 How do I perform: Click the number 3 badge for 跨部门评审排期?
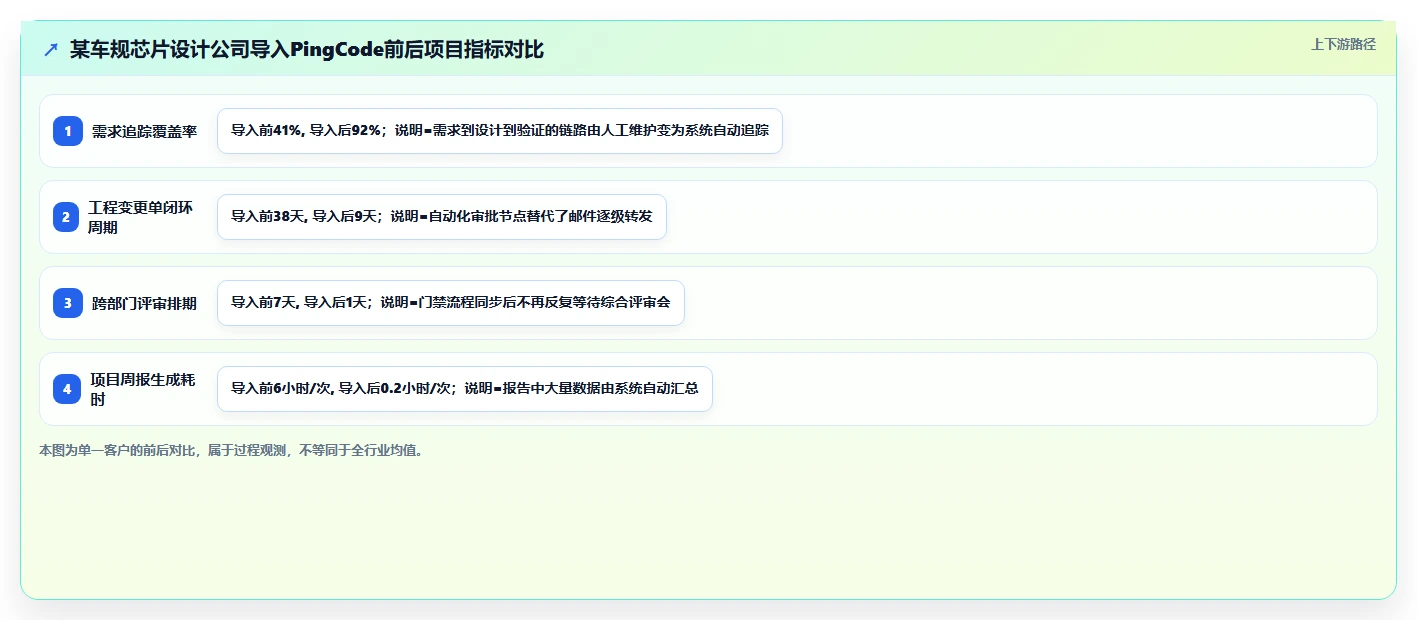click(x=68, y=303)
